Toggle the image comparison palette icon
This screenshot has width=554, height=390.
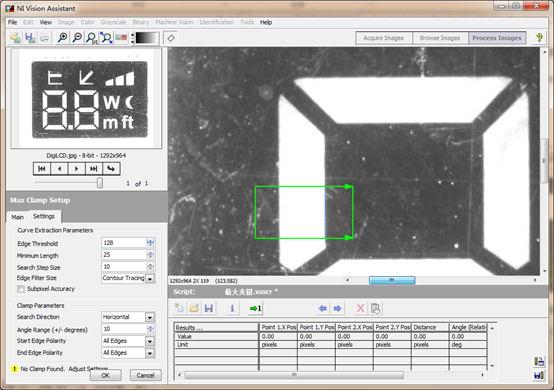[121, 38]
